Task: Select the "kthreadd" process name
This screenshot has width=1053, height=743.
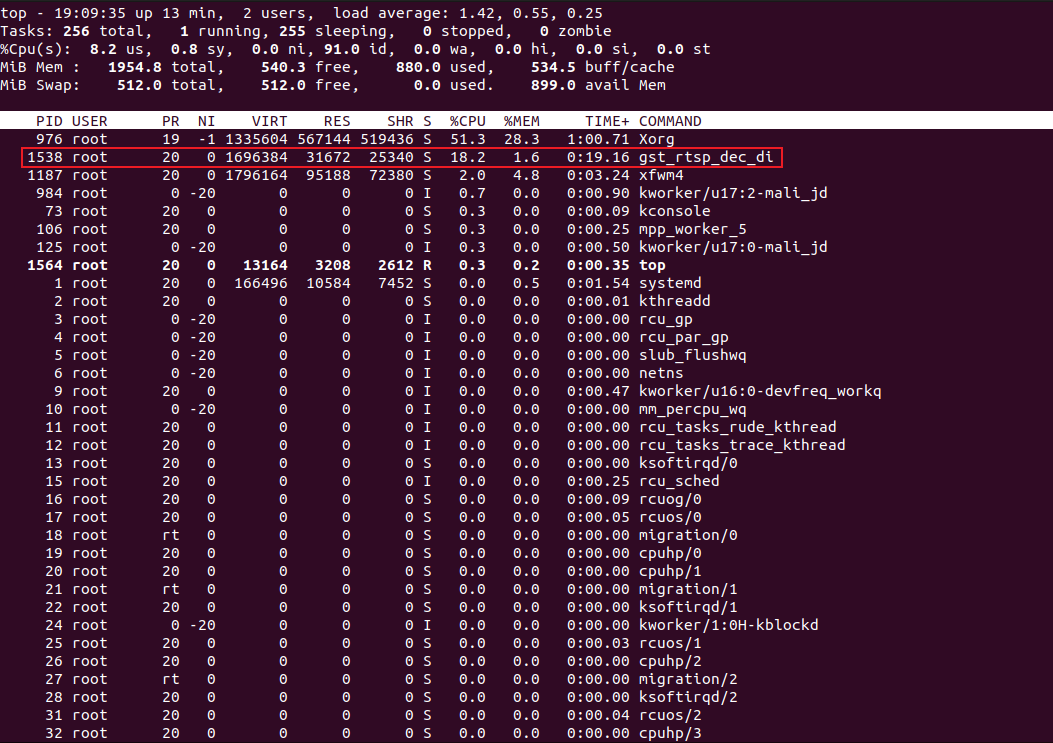Action: [674, 301]
